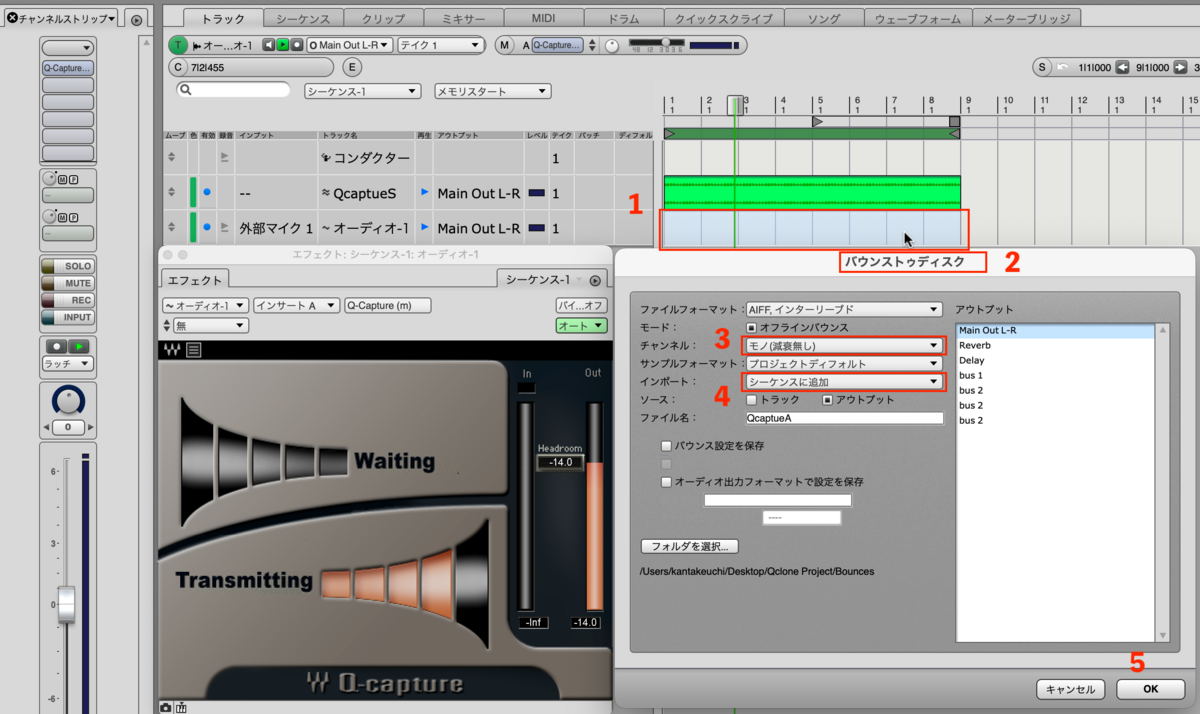The image size is (1200, 714).
Task: Toggle SOLO in channel strip
Action: [x=68, y=266]
